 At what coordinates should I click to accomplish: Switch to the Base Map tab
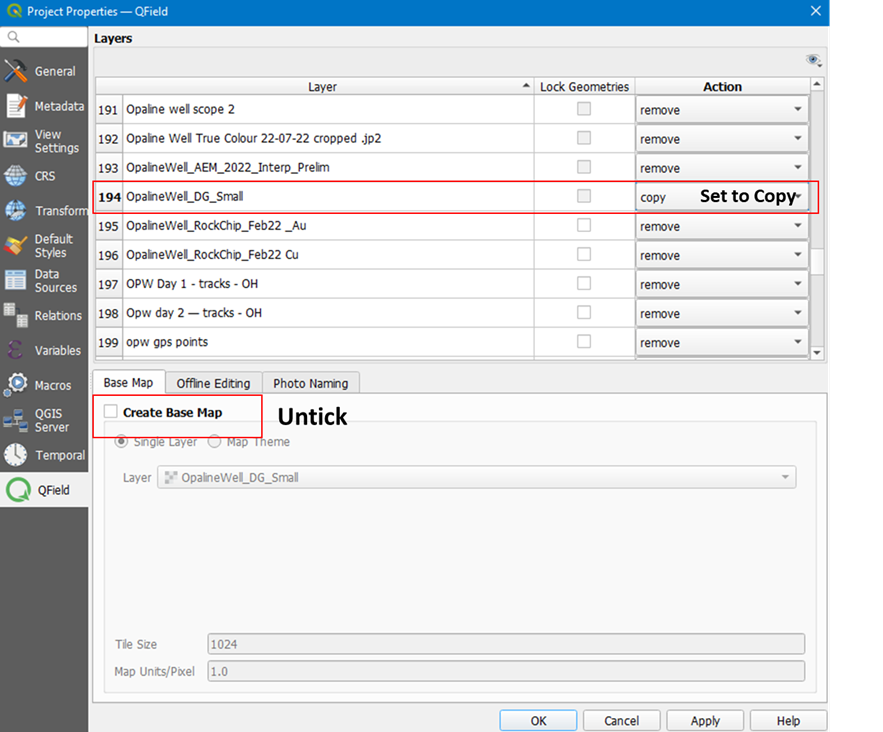(128, 382)
